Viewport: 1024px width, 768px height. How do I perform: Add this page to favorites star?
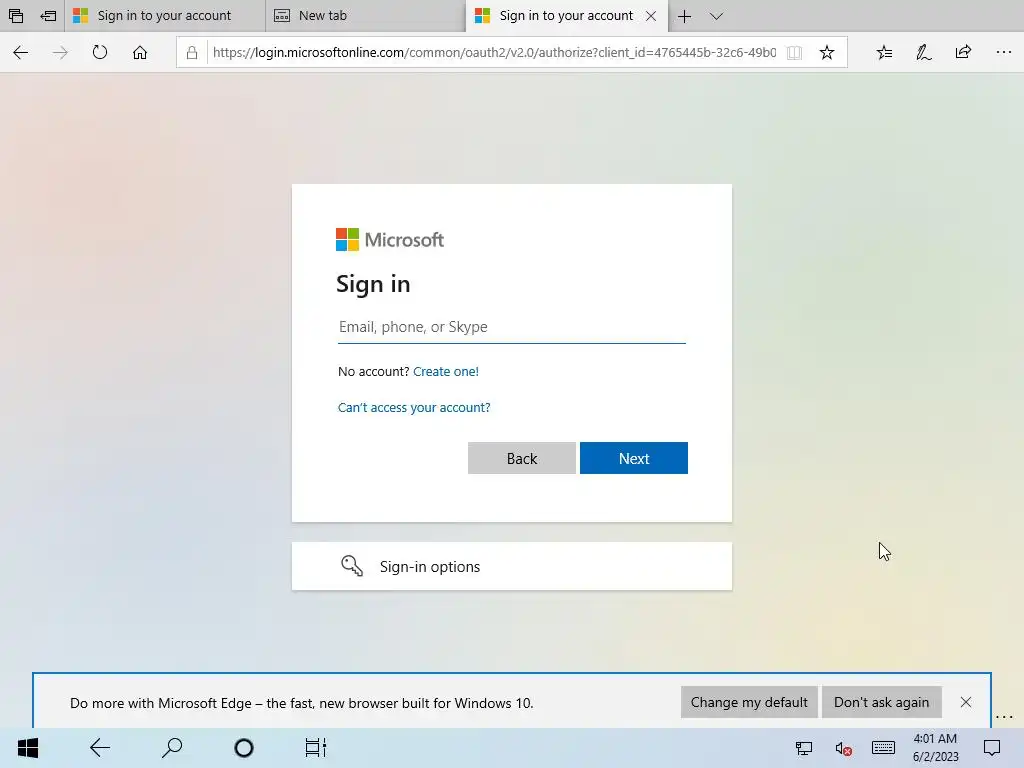pyautogui.click(x=827, y=52)
